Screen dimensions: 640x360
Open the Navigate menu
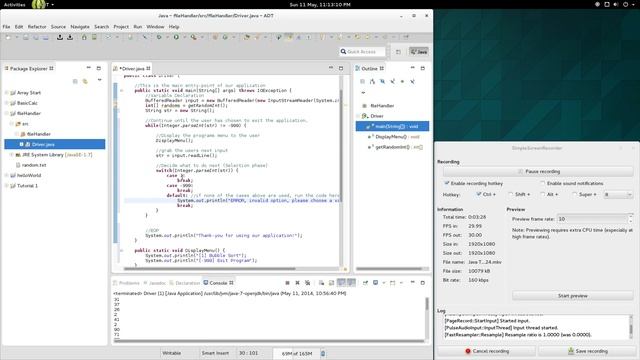tap(80, 27)
